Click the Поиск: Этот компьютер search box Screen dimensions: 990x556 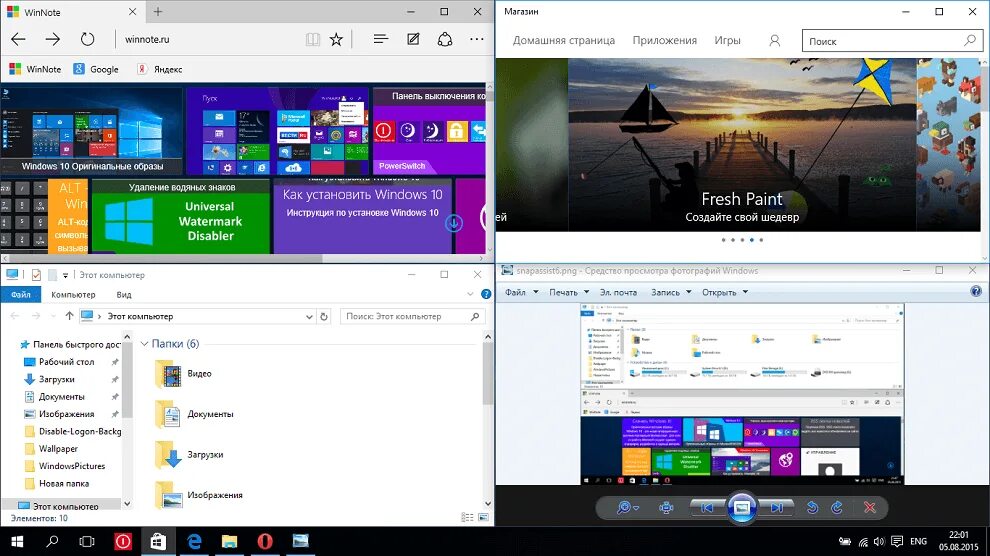pyautogui.click(x=413, y=316)
